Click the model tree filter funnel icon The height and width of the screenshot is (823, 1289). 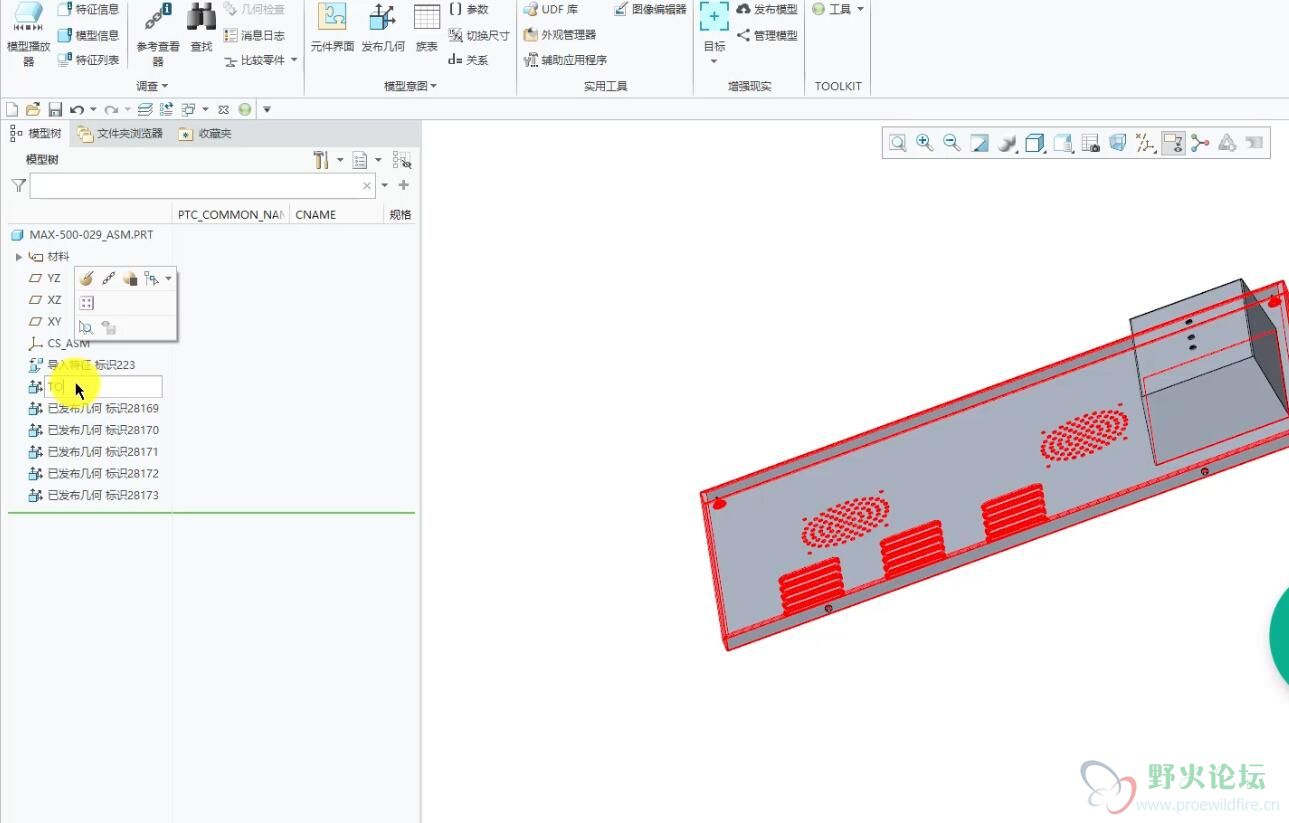18,185
